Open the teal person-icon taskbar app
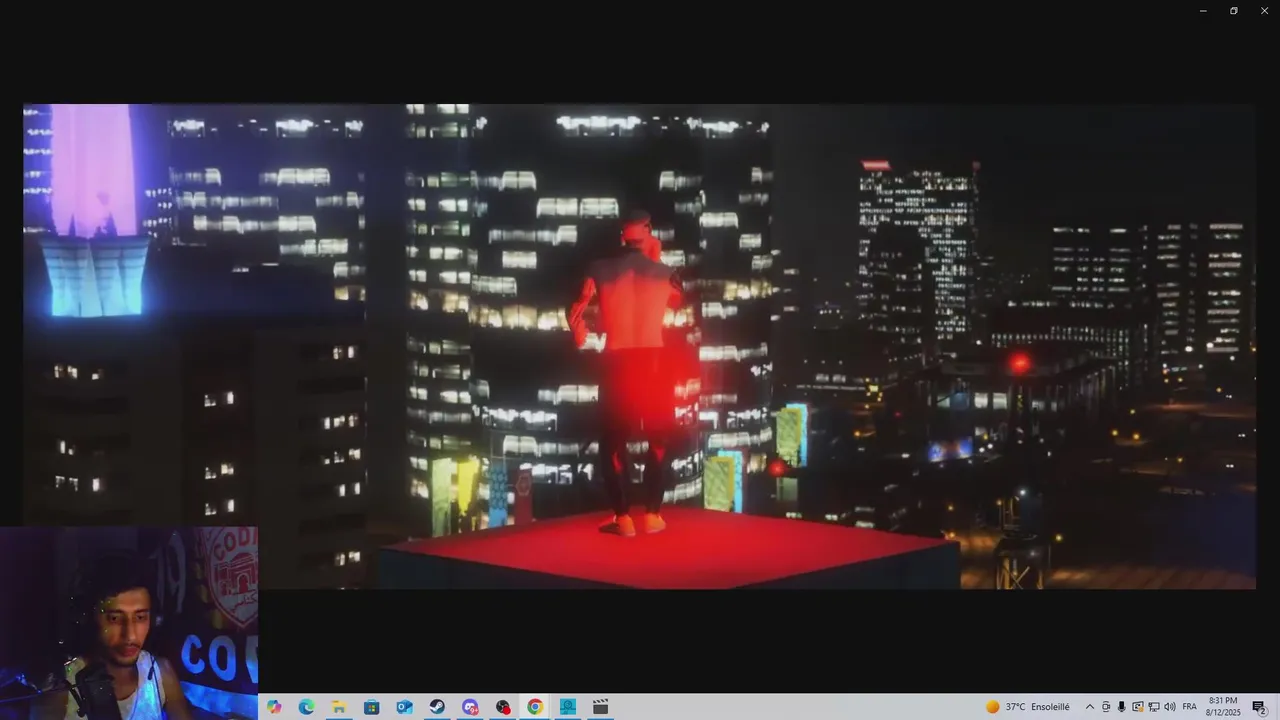The height and width of the screenshot is (720, 1280). tap(568, 707)
